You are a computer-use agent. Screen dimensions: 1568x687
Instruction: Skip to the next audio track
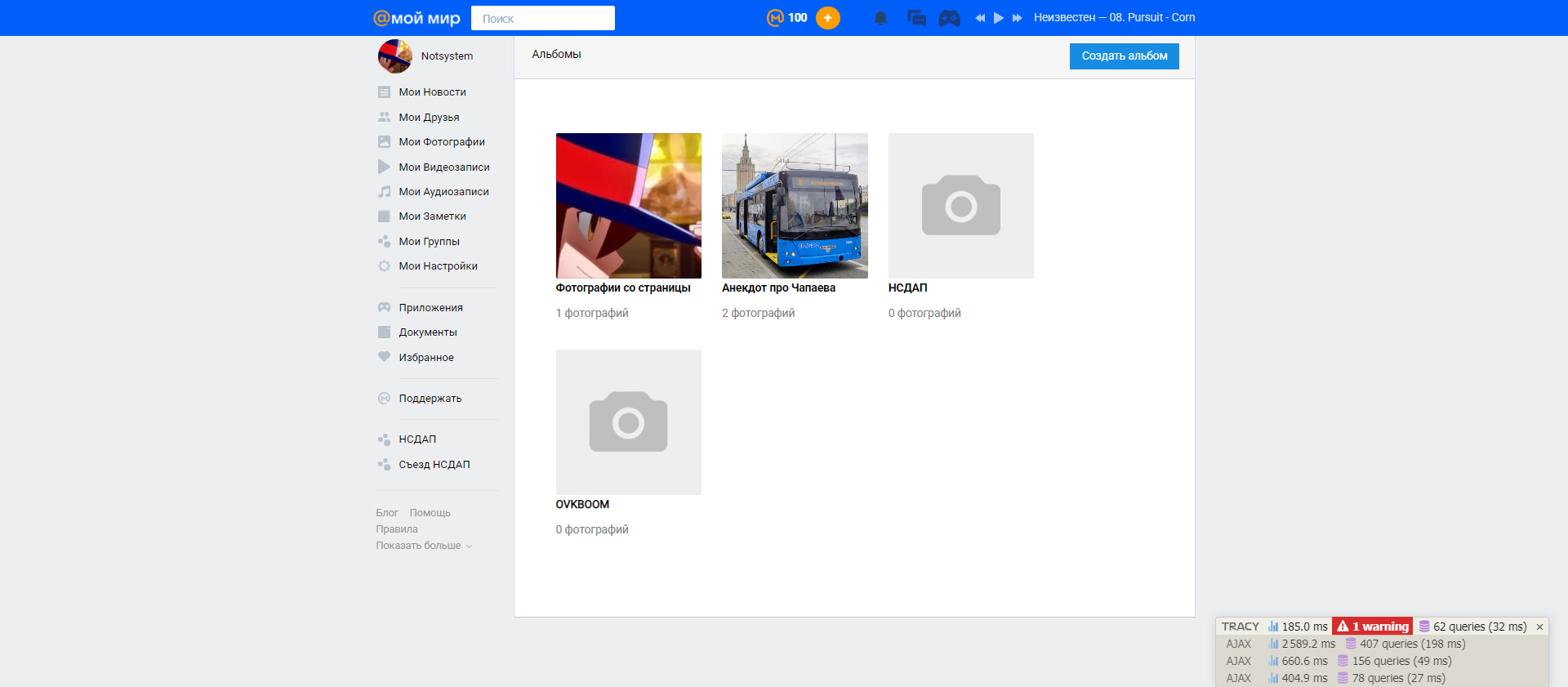click(1017, 18)
